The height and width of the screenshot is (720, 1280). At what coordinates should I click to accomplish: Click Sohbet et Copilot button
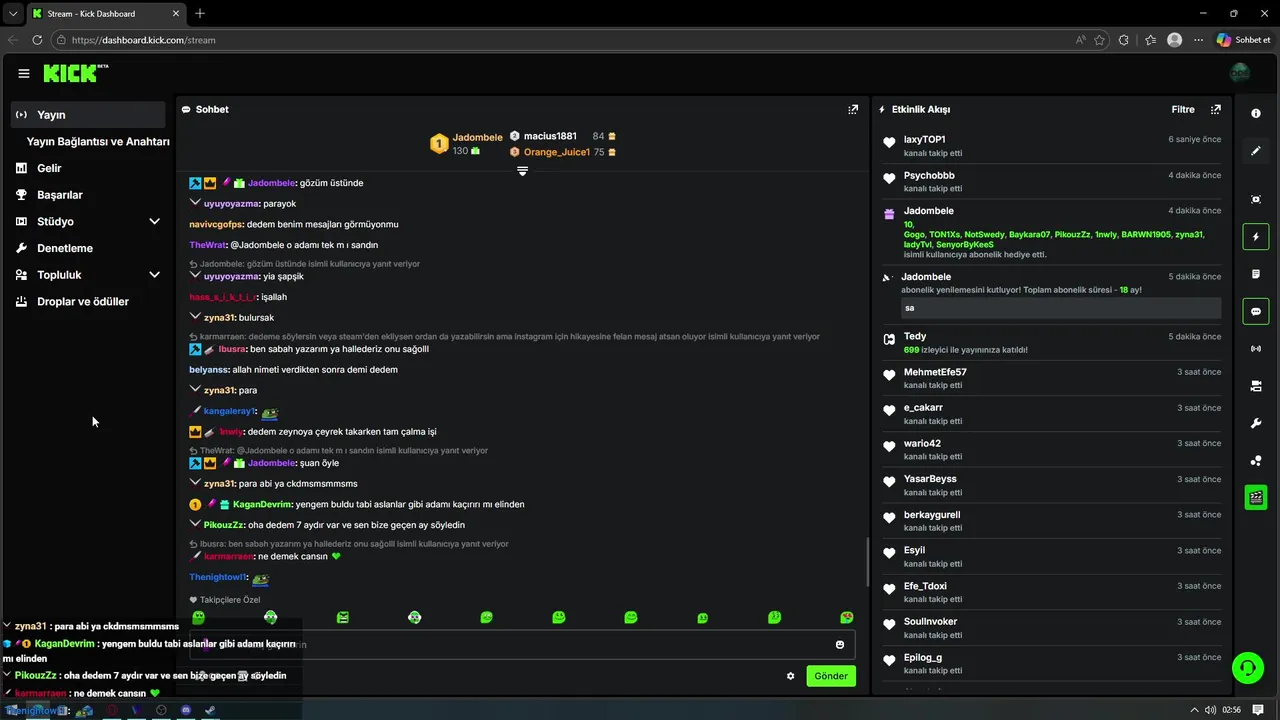(1244, 40)
